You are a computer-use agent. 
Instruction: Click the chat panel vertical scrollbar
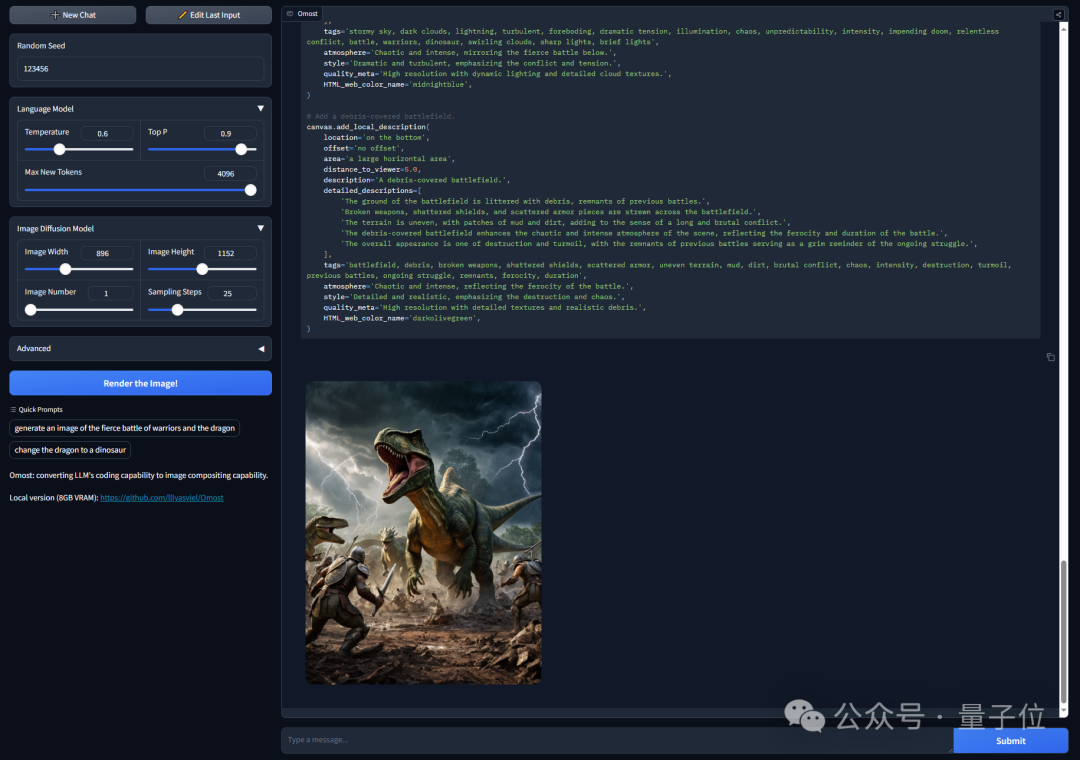[x=1063, y=630]
